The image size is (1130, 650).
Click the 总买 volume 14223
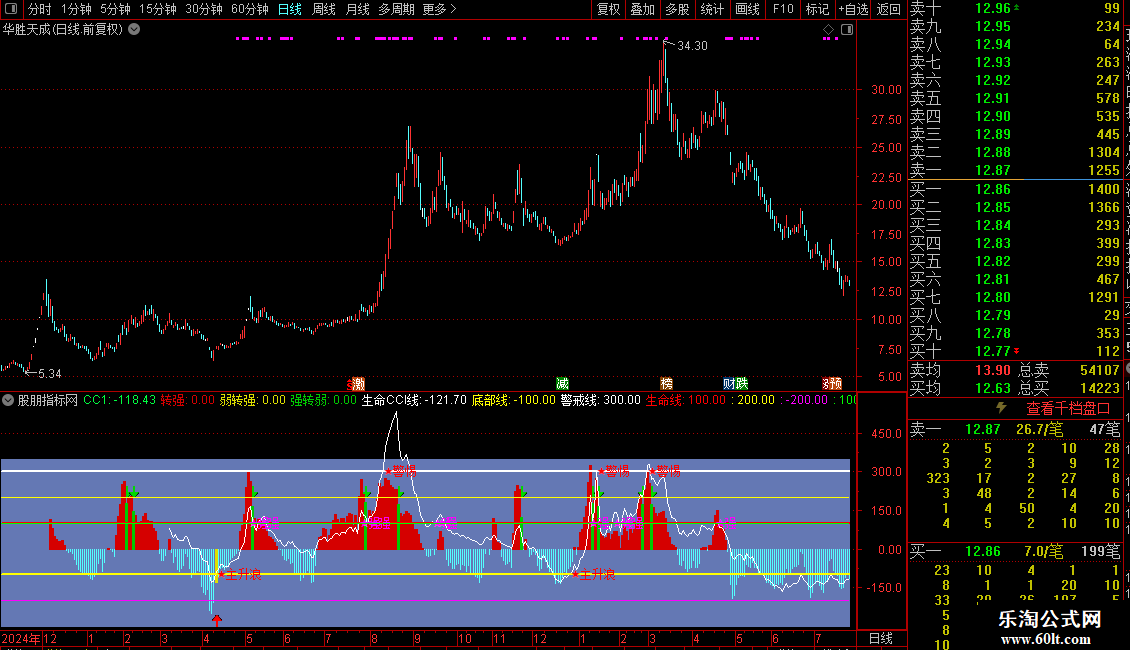[1100, 388]
